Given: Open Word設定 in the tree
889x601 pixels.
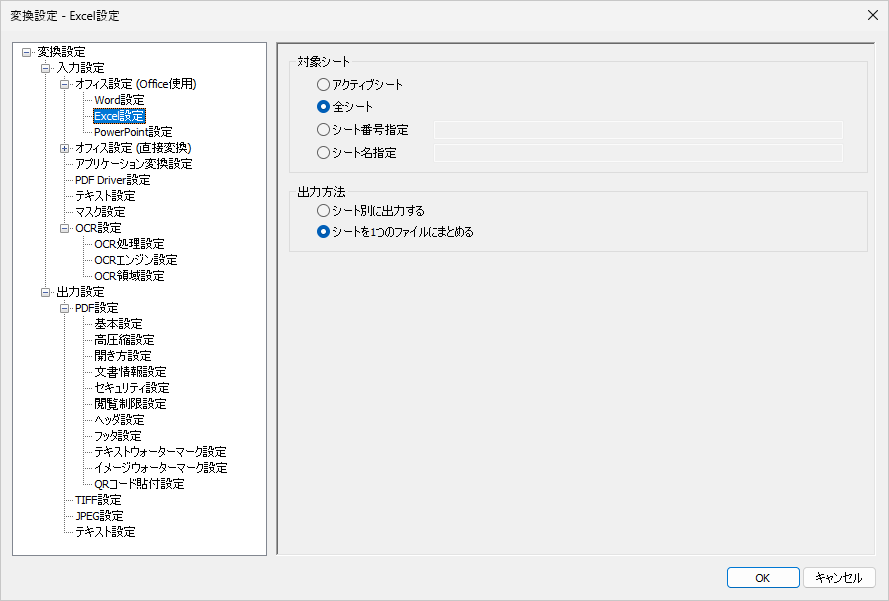Looking at the screenshot, I should coord(119,100).
